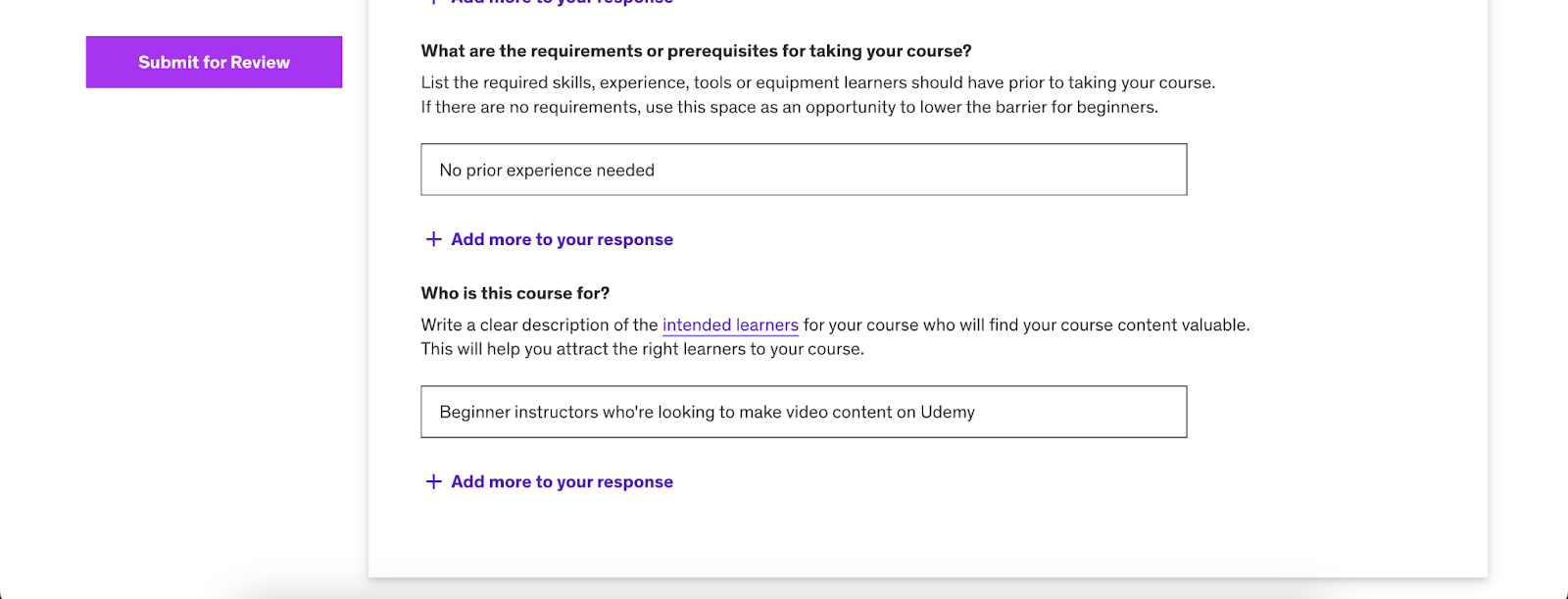Click the plus icon at the very top

tap(433, 2)
